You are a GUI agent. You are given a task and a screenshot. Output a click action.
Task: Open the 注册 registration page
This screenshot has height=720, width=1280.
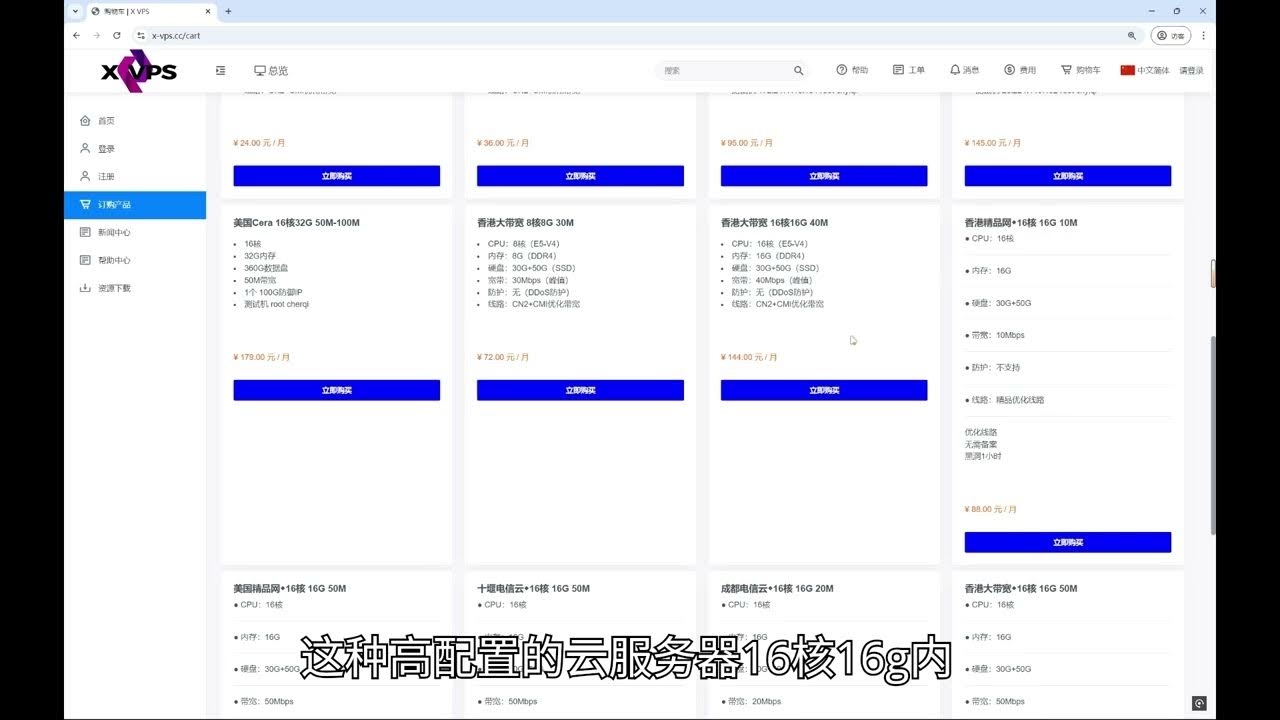(104, 176)
